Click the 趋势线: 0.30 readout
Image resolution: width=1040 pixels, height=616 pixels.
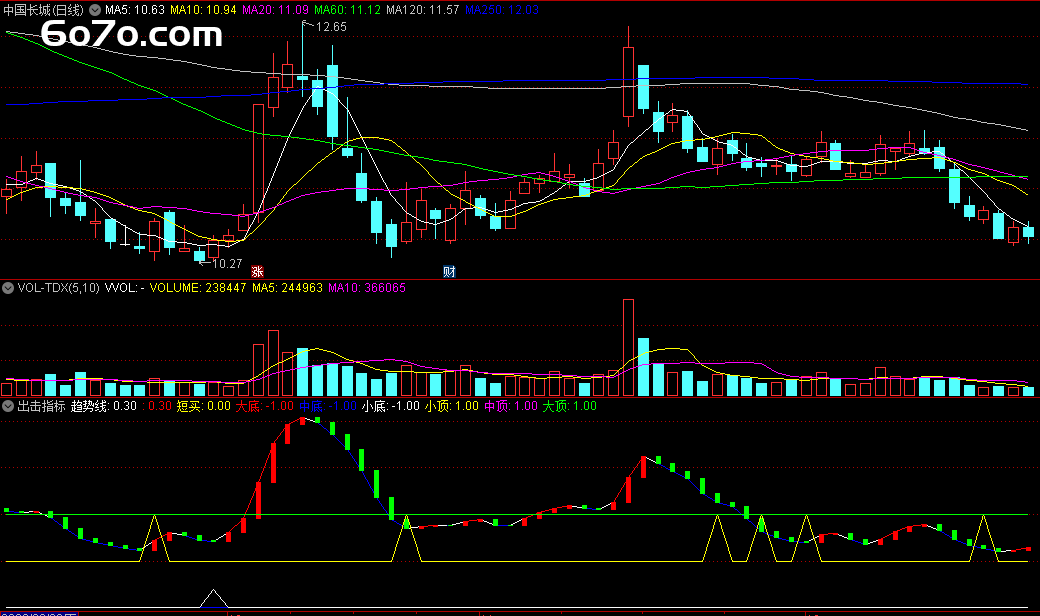click(104, 406)
